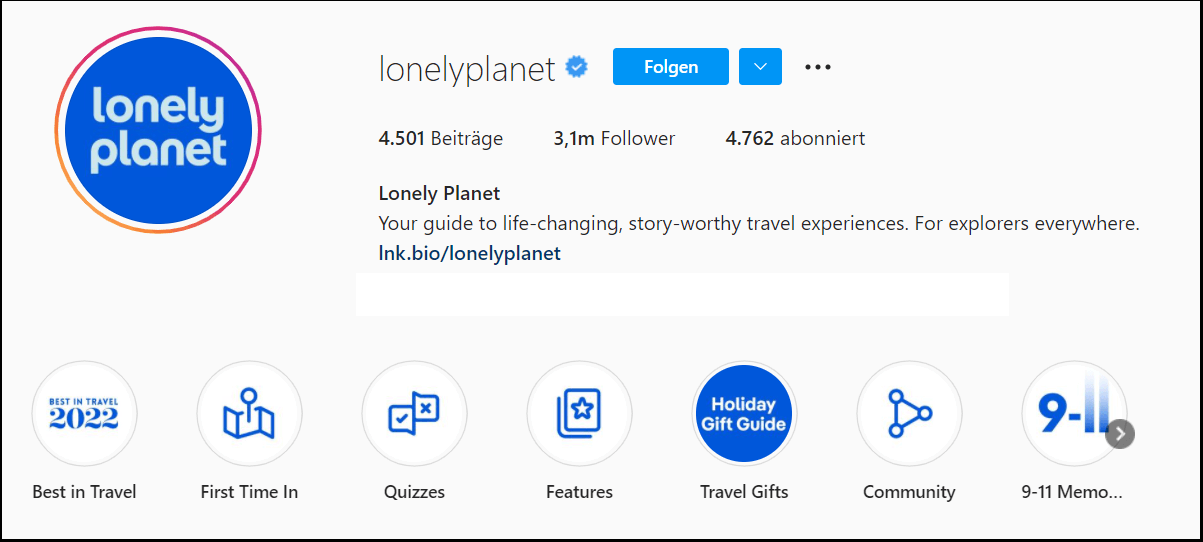
Task: Show the 3,1m Follower list
Action: (614, 139)
